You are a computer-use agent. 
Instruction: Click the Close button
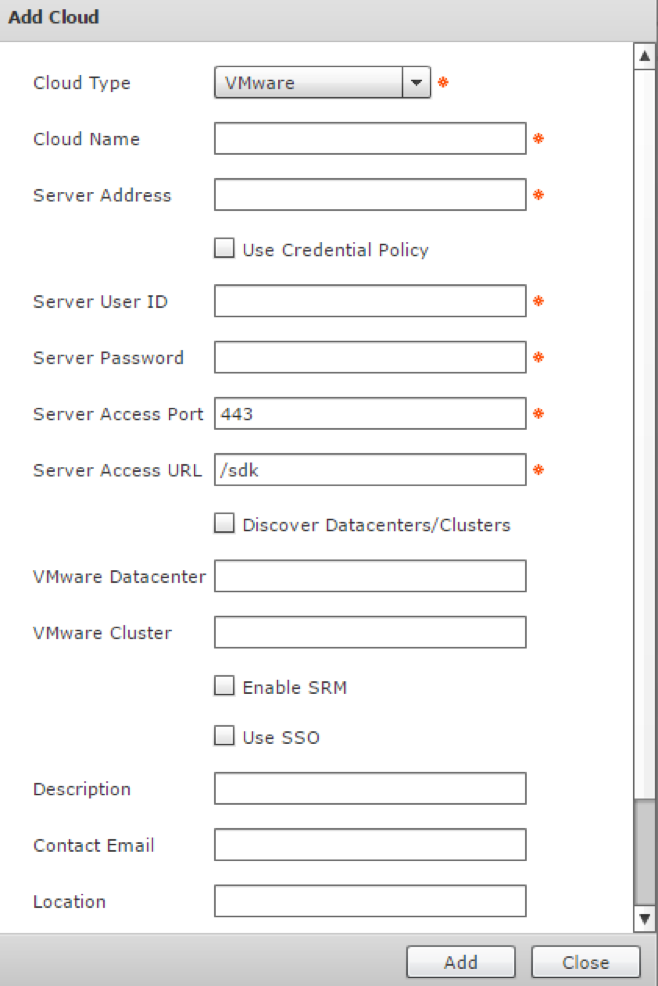(585, 962)
